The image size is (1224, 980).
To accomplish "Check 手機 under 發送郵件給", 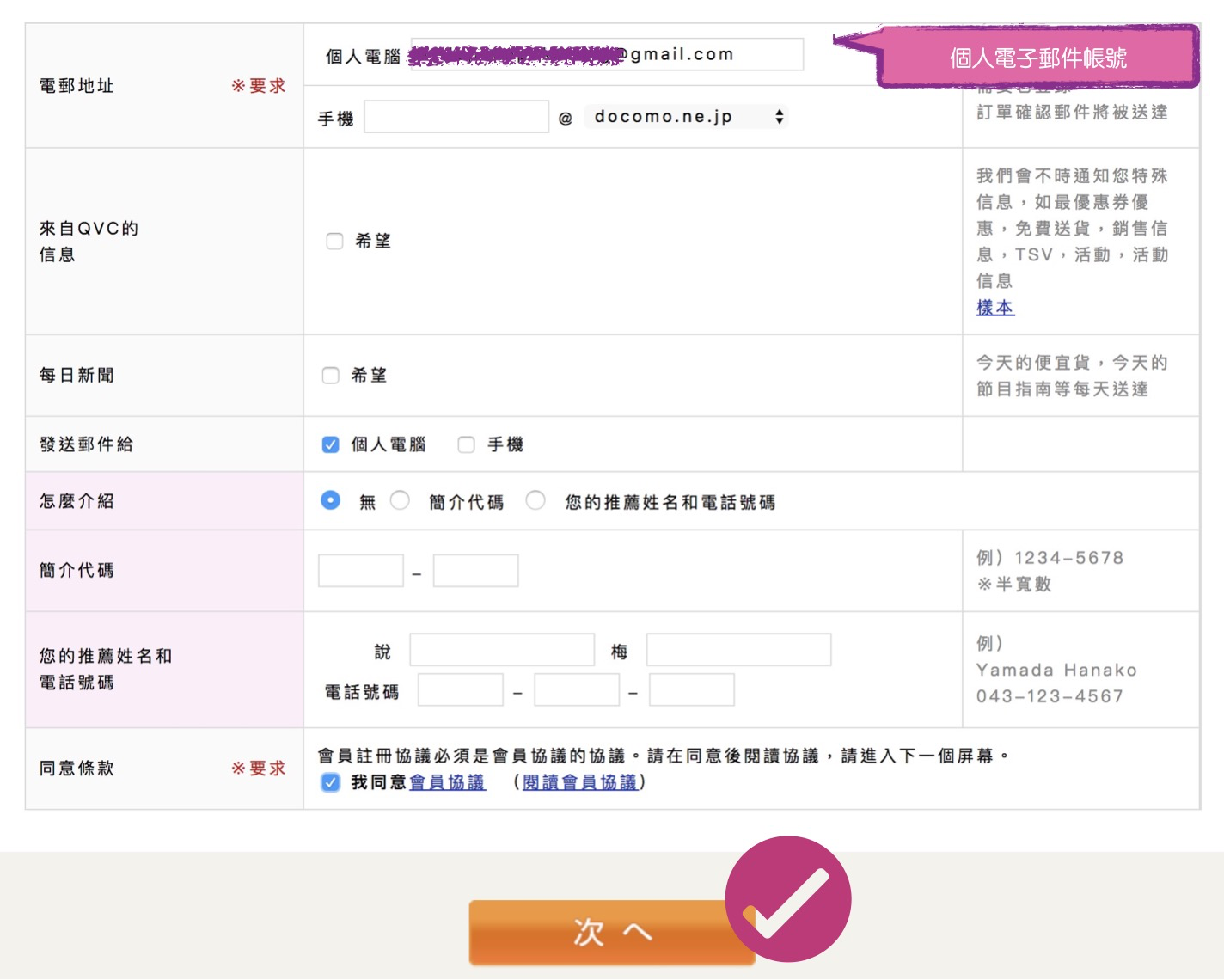I will [467, 444].
